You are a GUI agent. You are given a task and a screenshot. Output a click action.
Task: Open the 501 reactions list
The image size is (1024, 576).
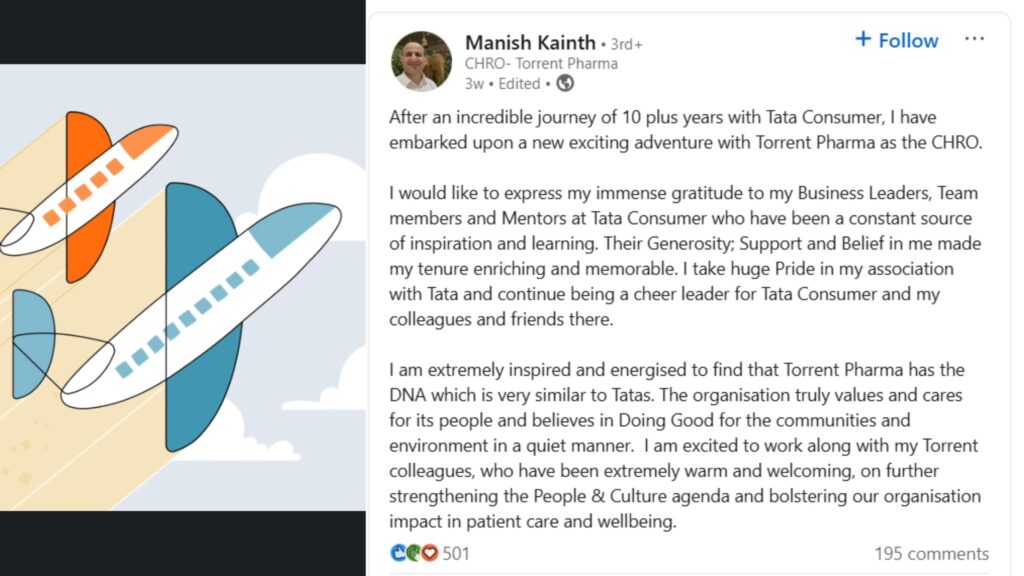(456, 554)
